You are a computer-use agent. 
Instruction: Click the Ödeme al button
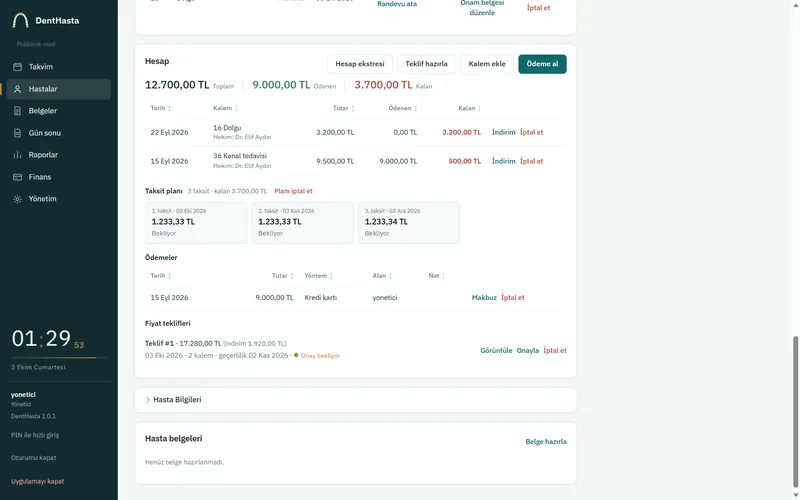point(542,64)
